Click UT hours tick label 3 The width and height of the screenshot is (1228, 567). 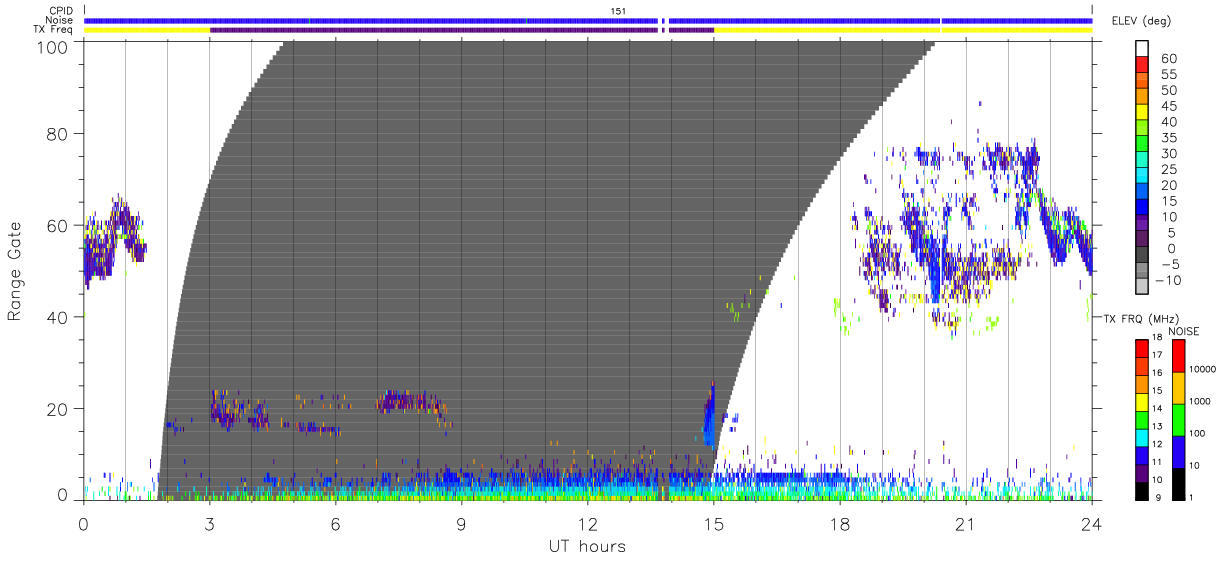209,523
